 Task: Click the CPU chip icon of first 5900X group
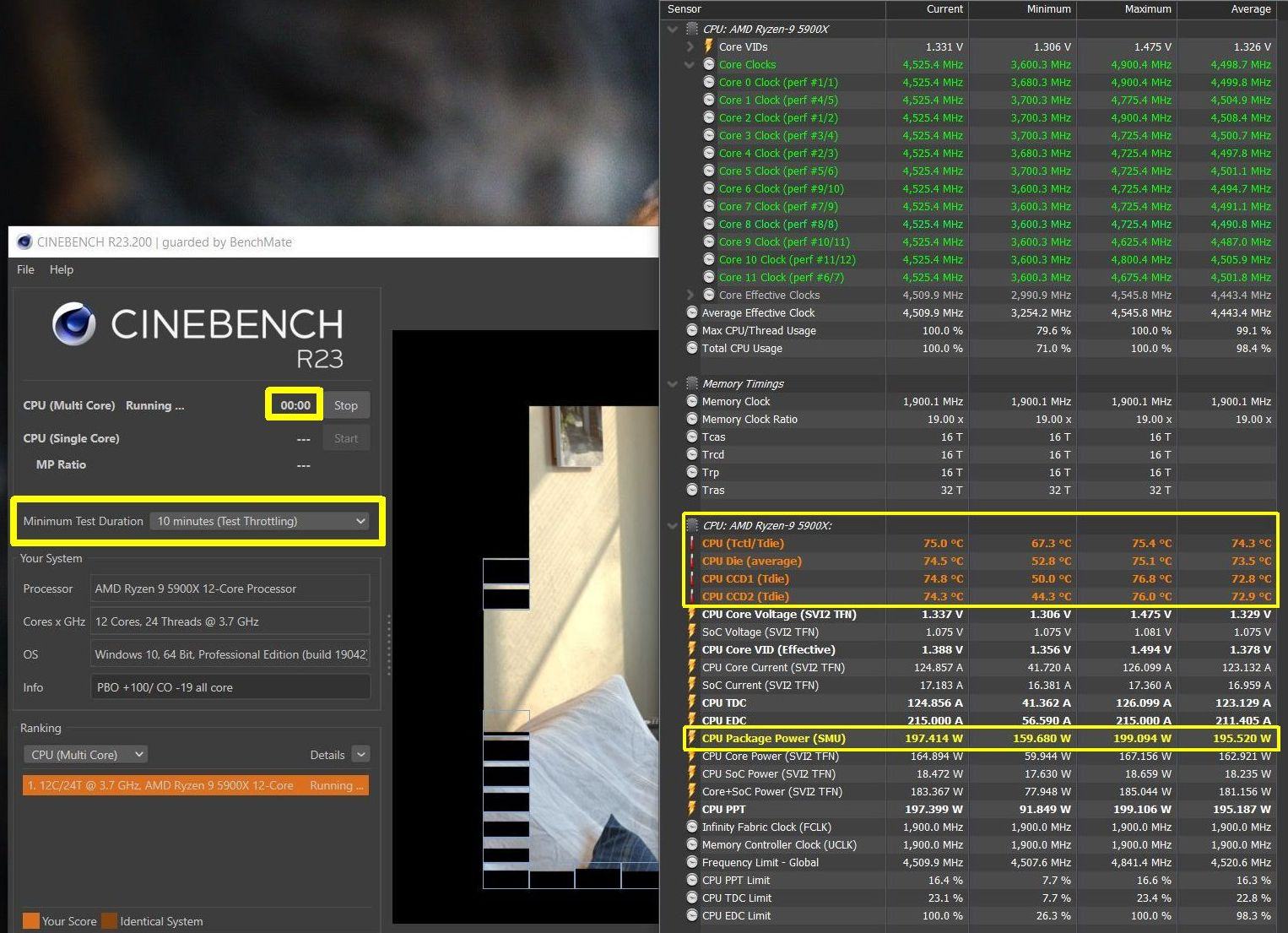click(692, 29)
